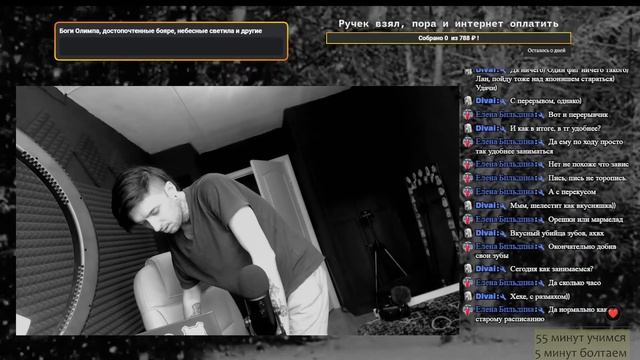Screen dimensions: 640x360
Task: Click the Divai username on 'Хехе, с размахом))' message
Action: coord(486,297)
